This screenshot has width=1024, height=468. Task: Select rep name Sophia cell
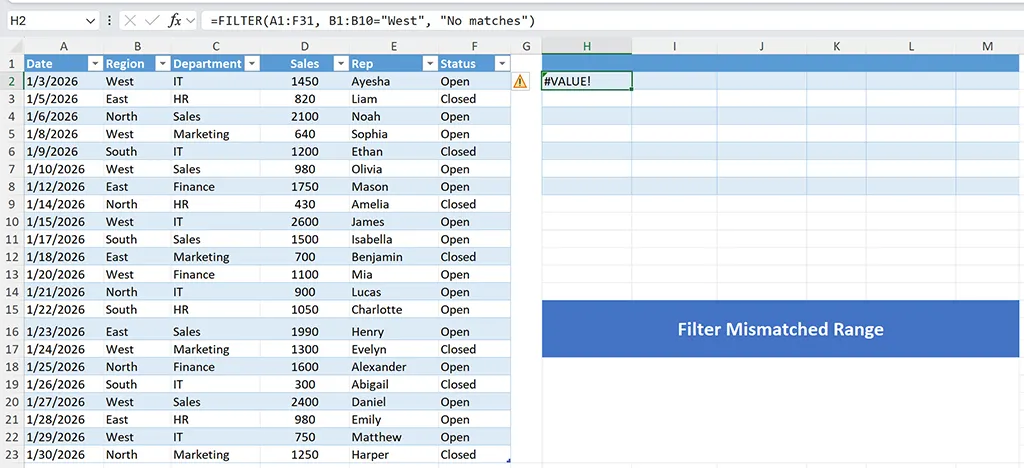[394, 134]
